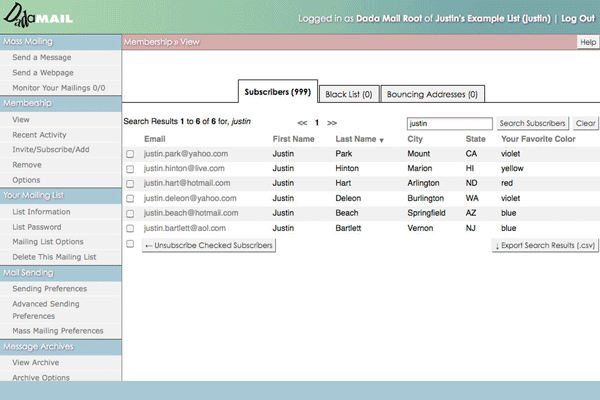Open the Bouncing Addresses tab
The image size is (600, 400).
click(432, 94)
